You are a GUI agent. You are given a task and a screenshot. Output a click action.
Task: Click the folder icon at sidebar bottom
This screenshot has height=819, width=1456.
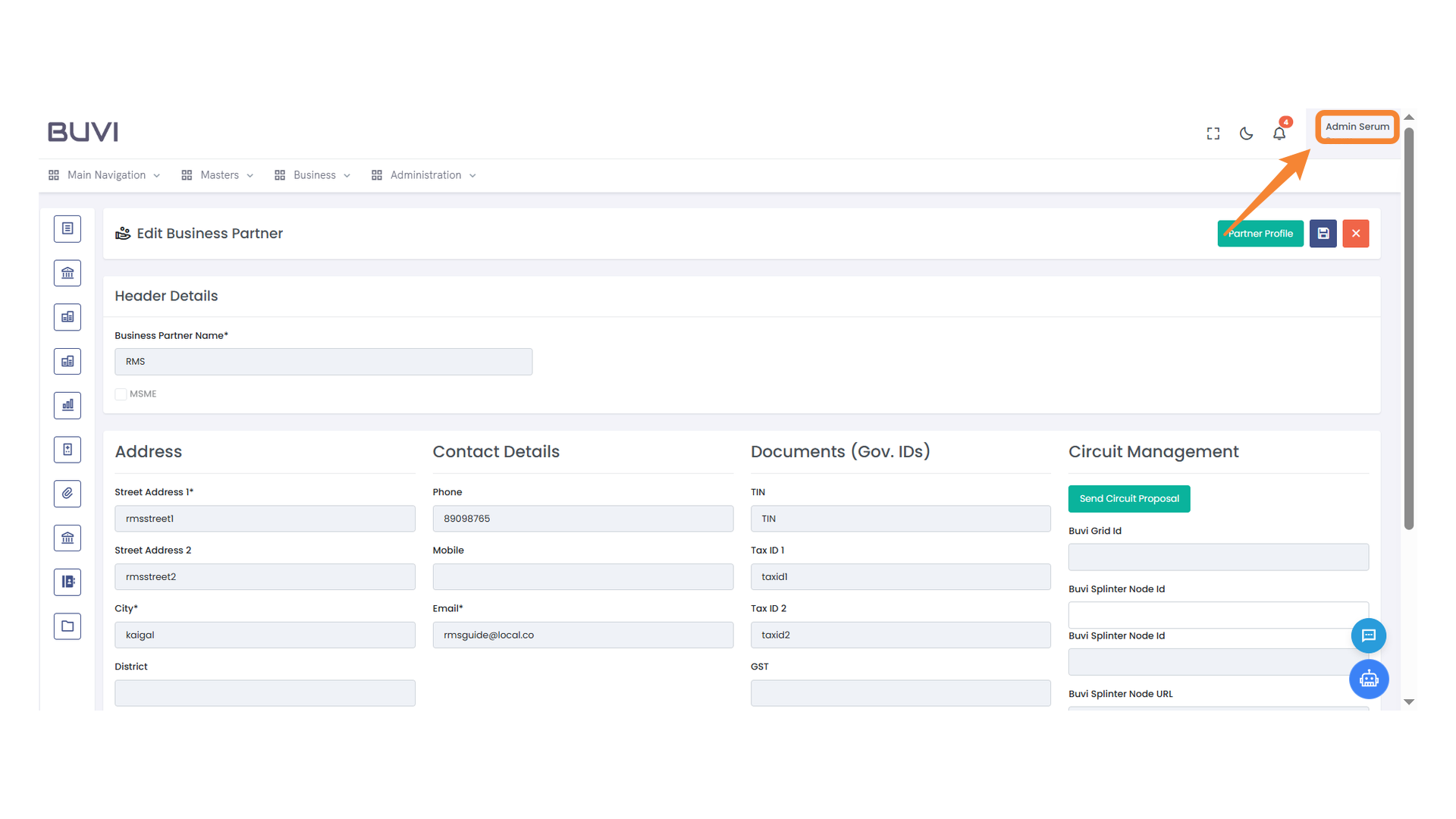tap(67, 626)
